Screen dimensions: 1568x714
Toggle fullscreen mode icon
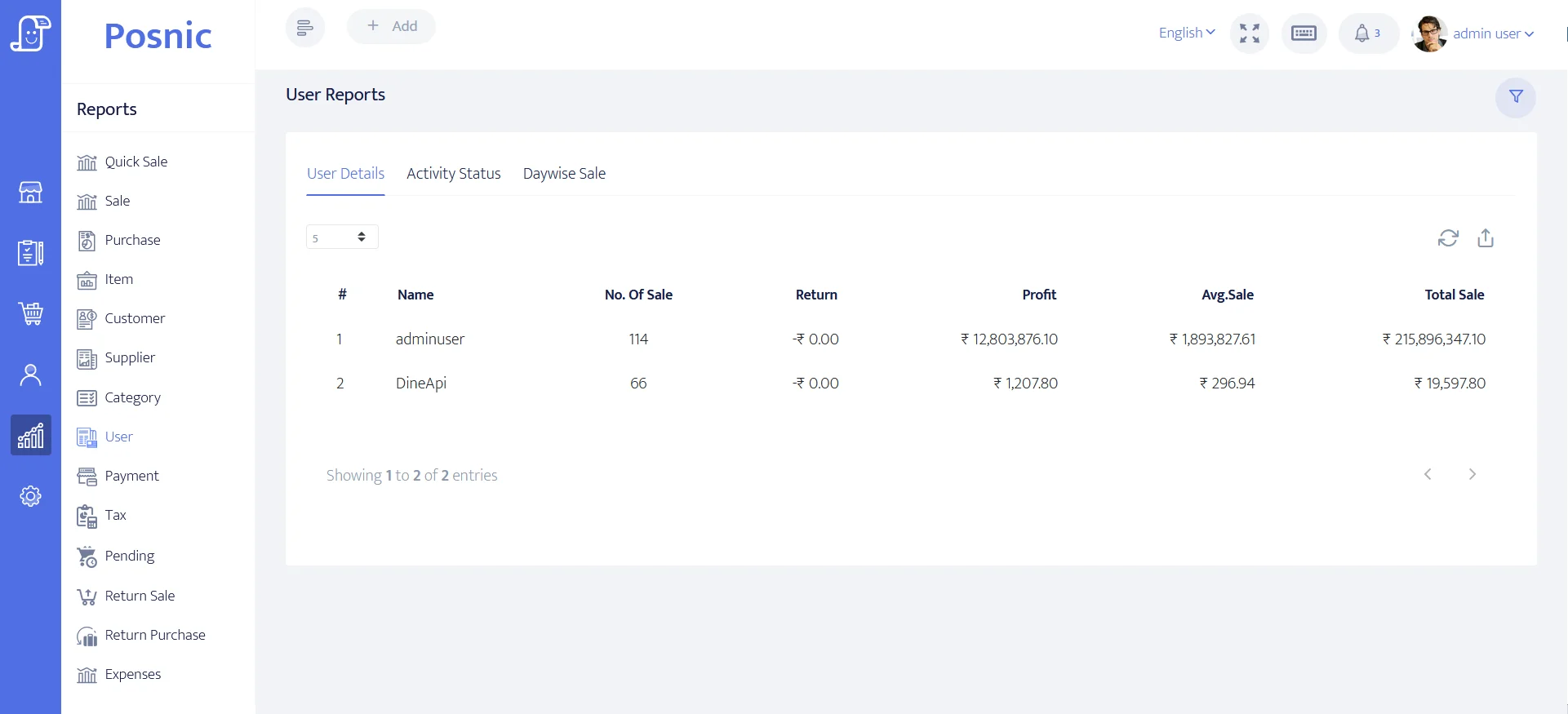1249,33
